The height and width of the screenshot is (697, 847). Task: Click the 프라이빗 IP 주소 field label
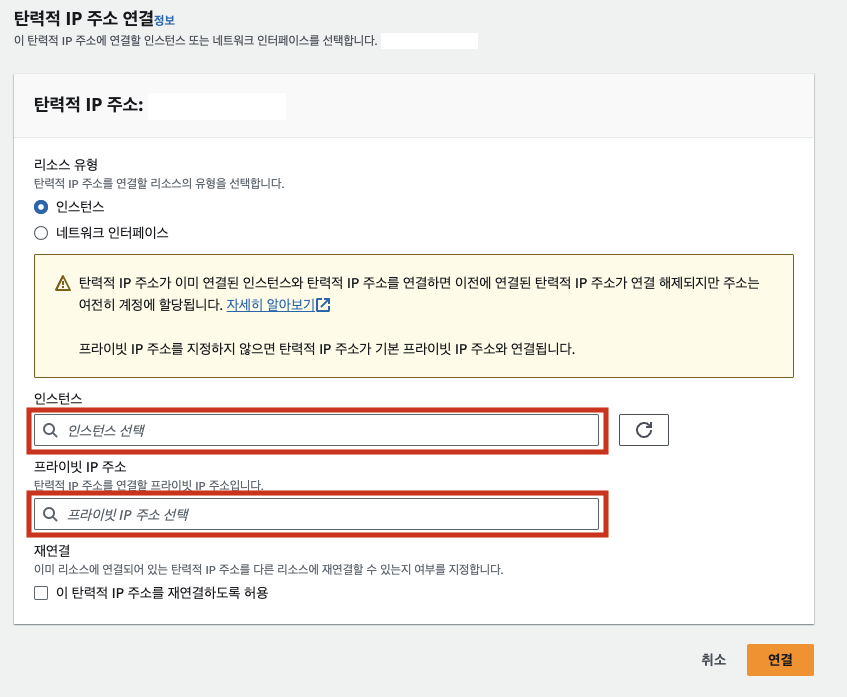point(80,466)
